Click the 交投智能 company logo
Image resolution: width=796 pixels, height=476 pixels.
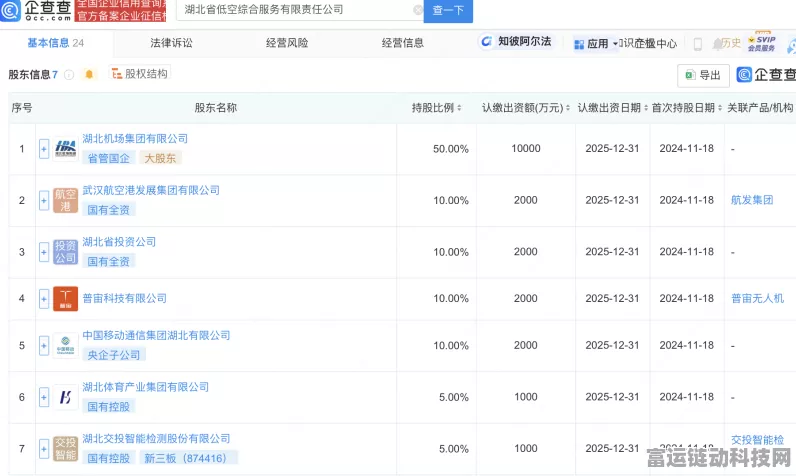[65, 449]
